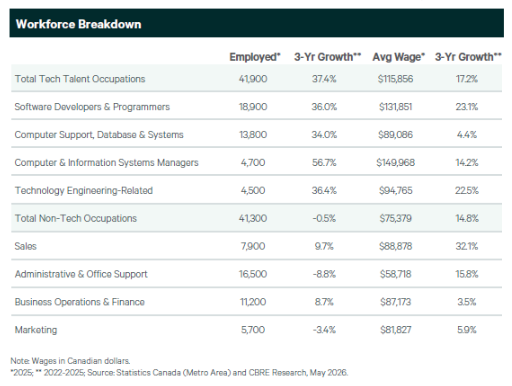Image resolution: width=512 pixels, height=386 pixels.
Task: Click Computer & Information Systems Managers label
Action: [x=107, y=162]
